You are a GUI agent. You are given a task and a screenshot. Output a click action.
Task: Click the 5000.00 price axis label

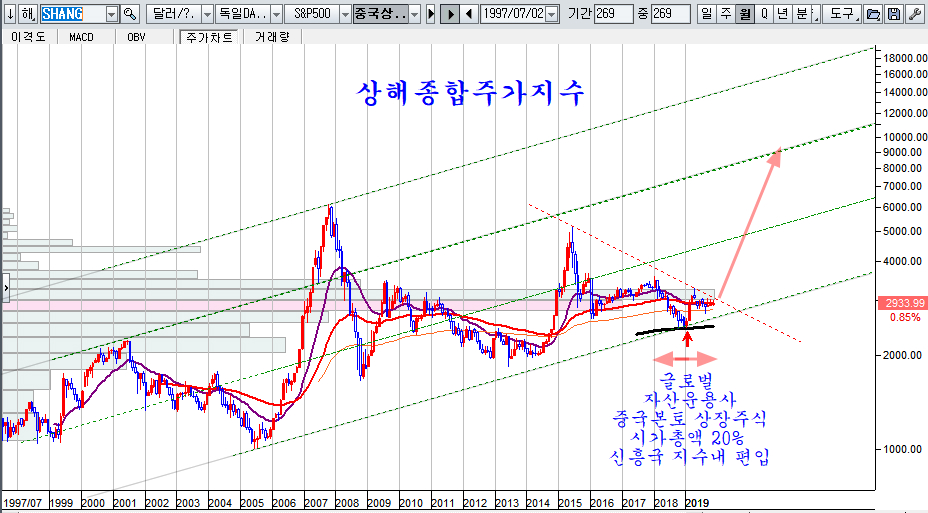[x=903, y=231]
